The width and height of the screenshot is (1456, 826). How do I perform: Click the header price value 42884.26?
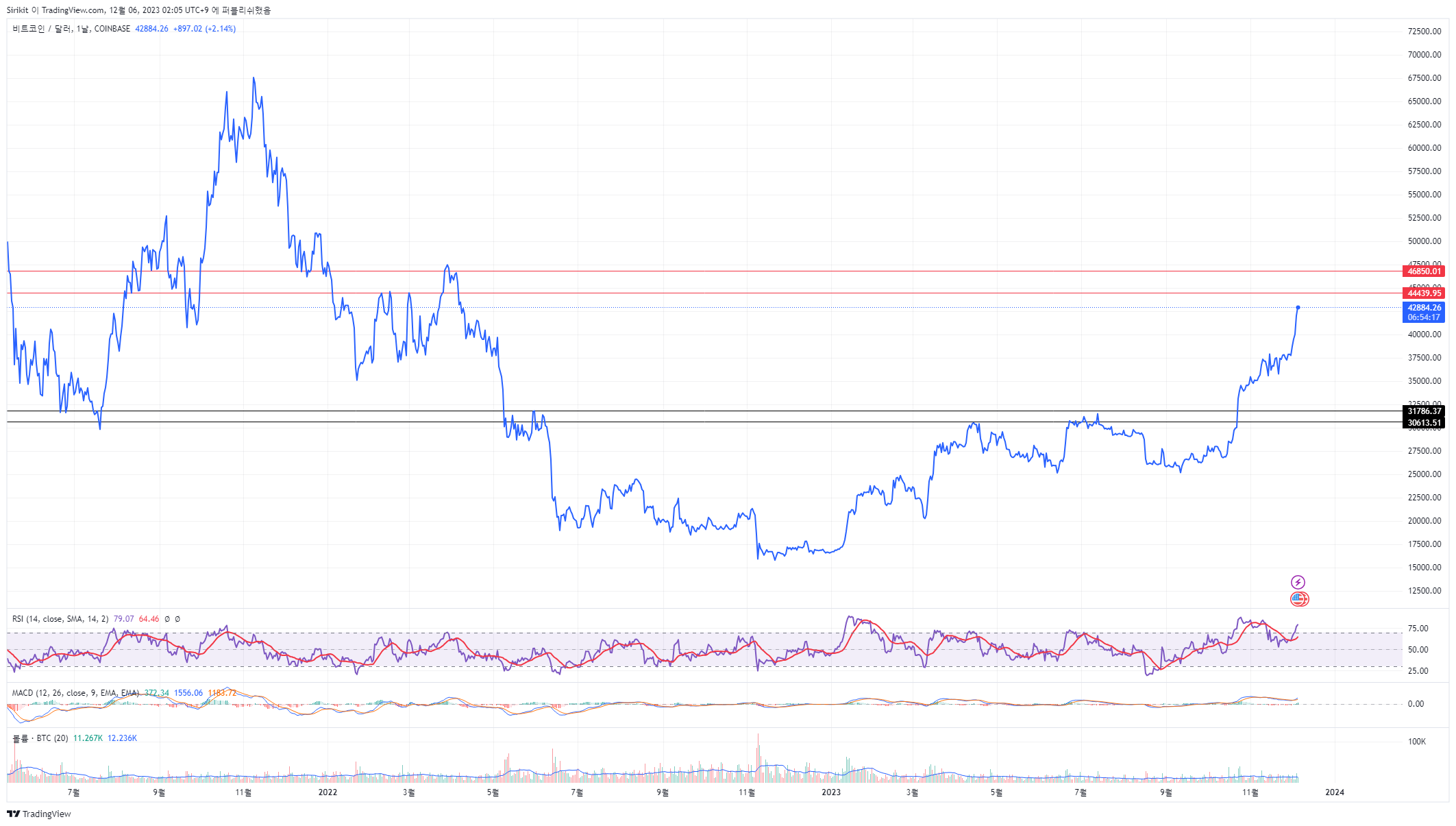click(151, 29)
